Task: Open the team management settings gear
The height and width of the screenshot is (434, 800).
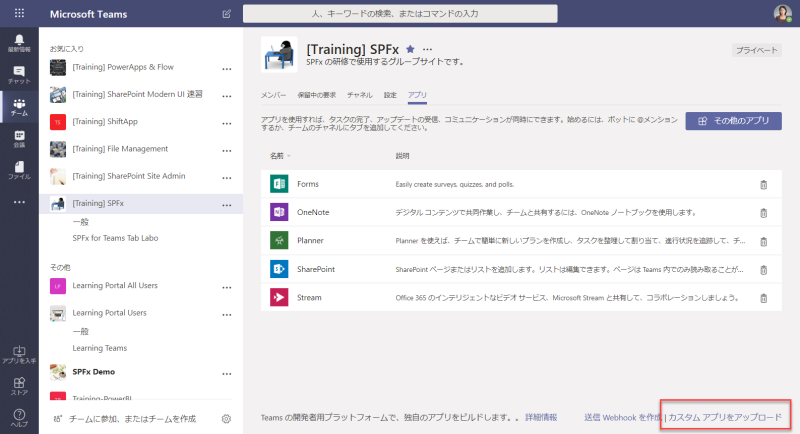Action: 227,419
